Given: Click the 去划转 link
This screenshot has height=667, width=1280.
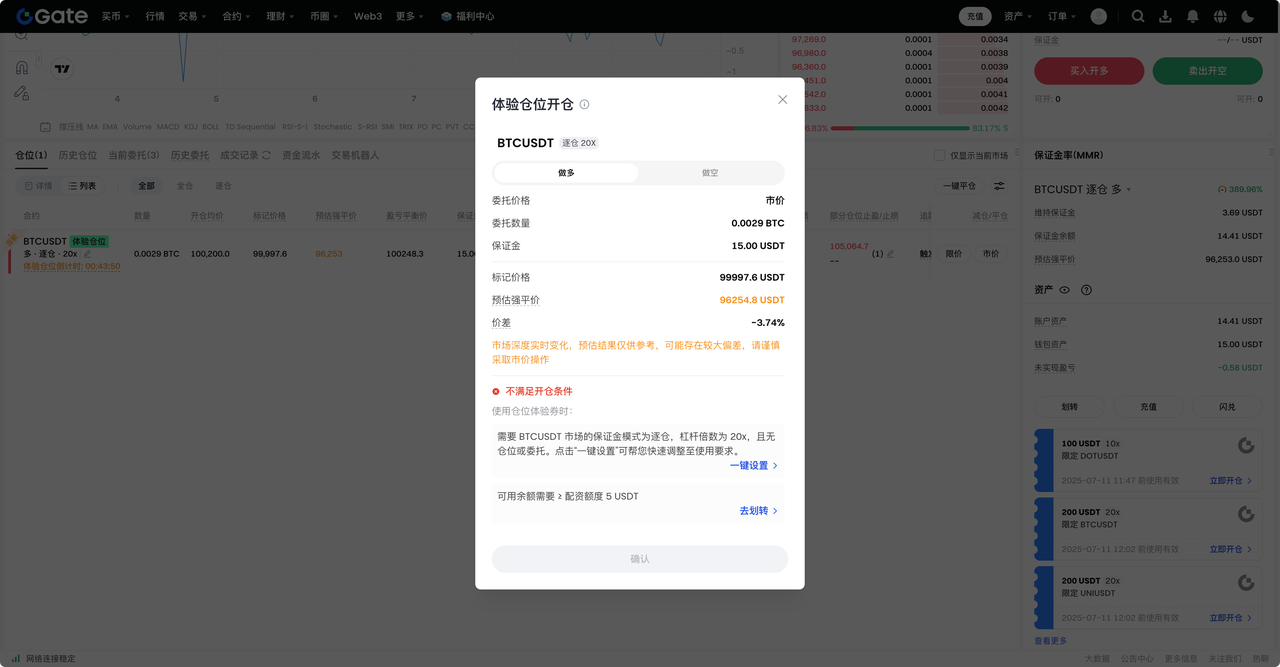Looking at the screenshot, I should click(x=758, y=511).
